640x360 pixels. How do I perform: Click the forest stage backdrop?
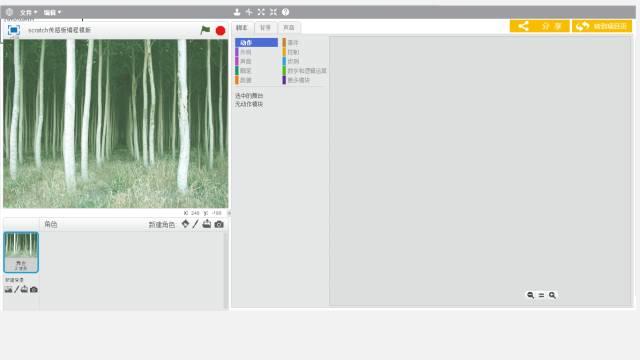(x=116, y=124)
